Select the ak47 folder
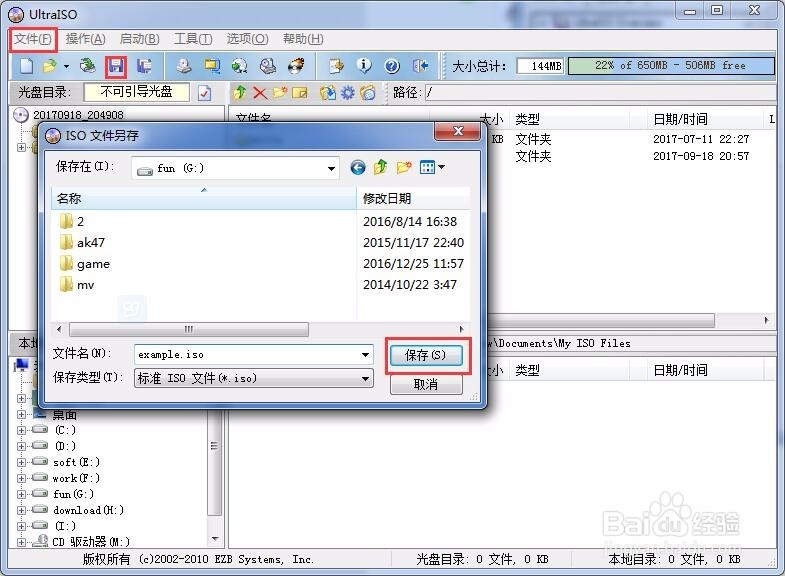The image size is (785, 576). [x=82, y=243]
